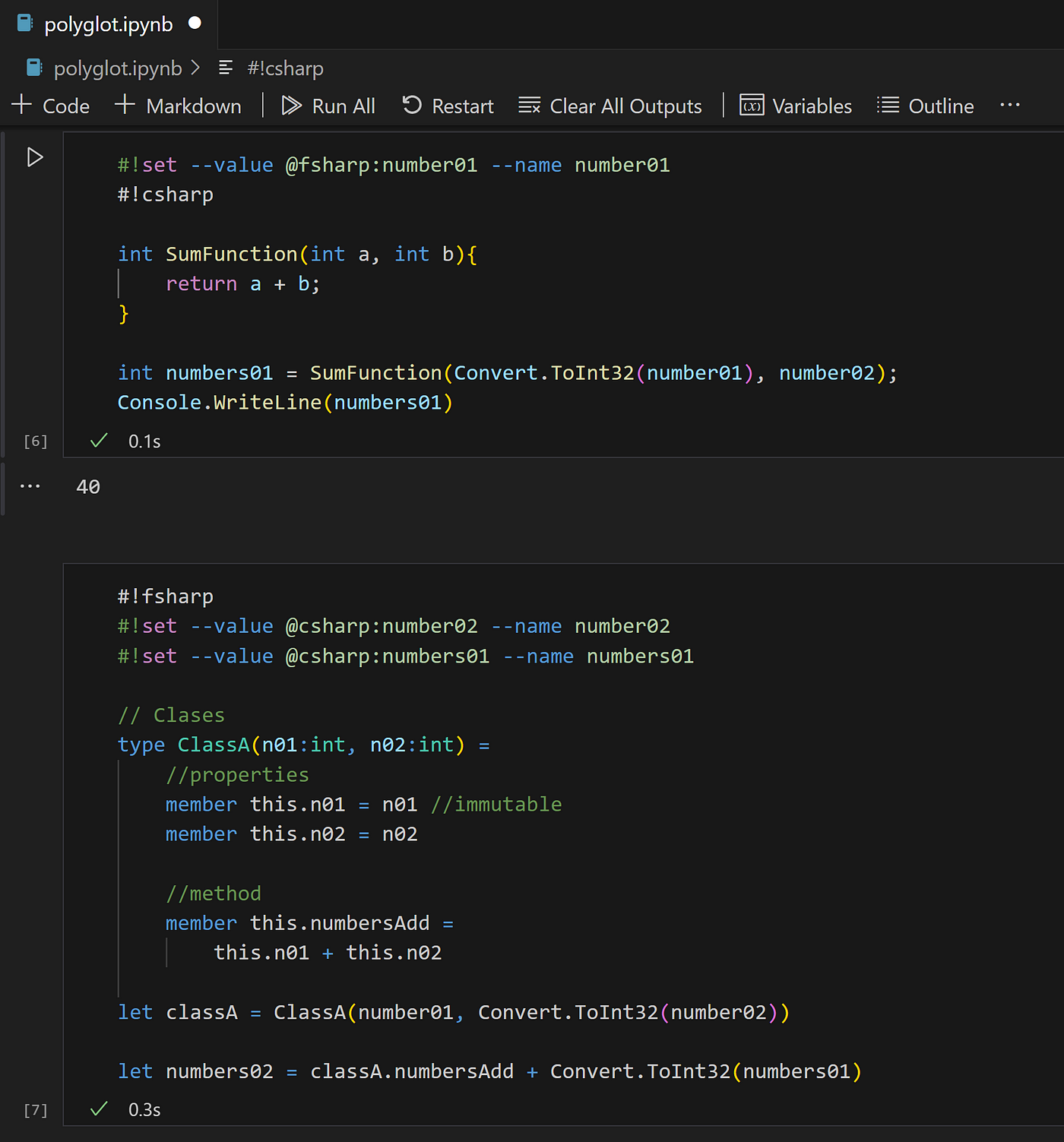Click SumFunction in the method declaration

[231, 254]
